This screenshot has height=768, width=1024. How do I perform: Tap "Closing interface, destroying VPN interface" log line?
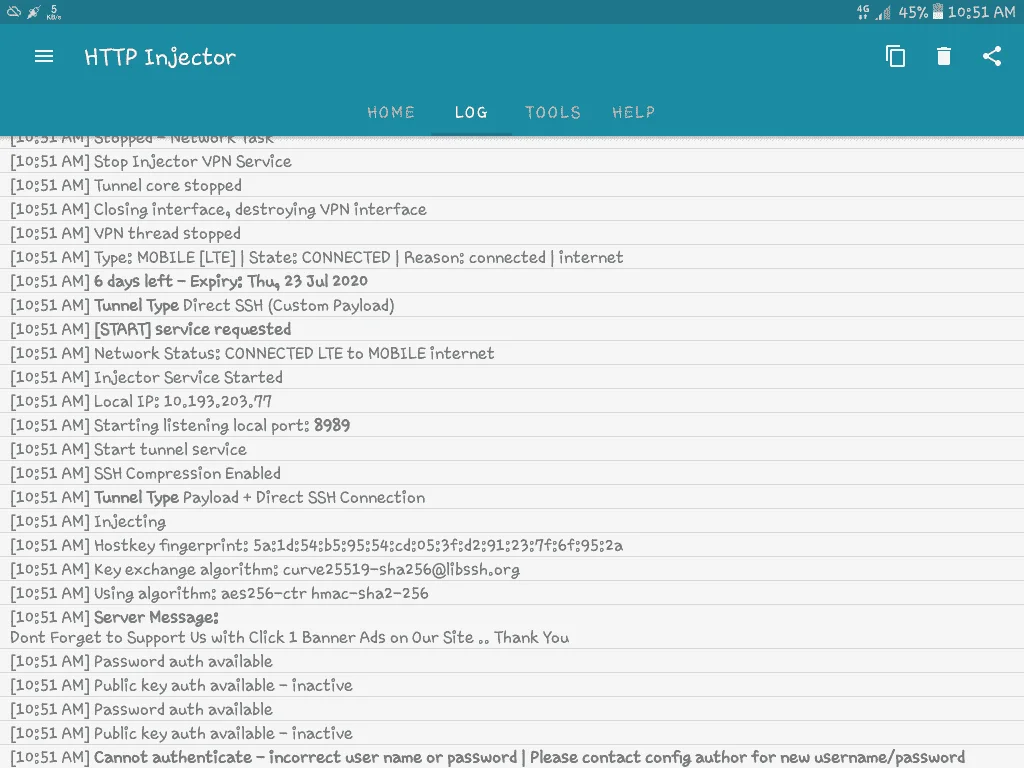click(x=512, y=210)
